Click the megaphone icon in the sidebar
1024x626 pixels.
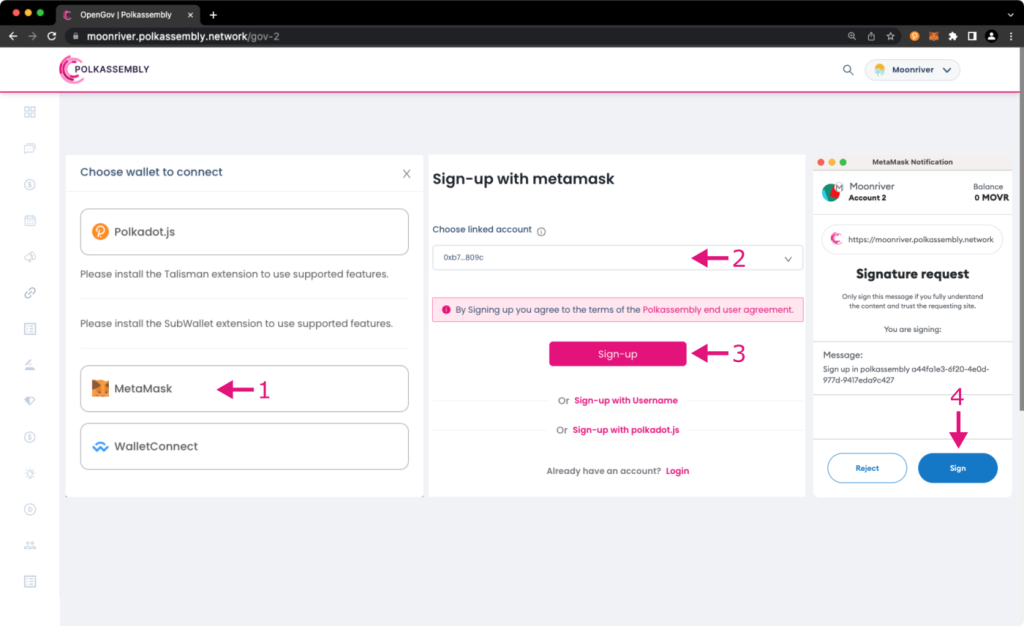point(29,257)
